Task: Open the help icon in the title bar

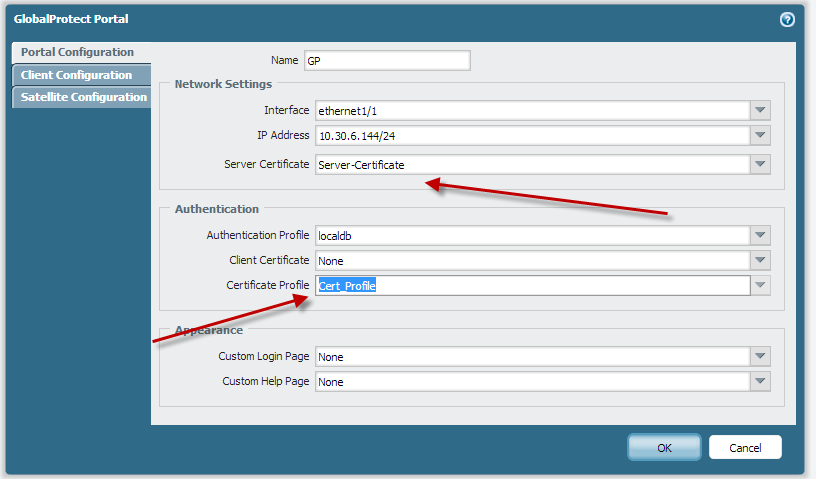Action: 787,20
